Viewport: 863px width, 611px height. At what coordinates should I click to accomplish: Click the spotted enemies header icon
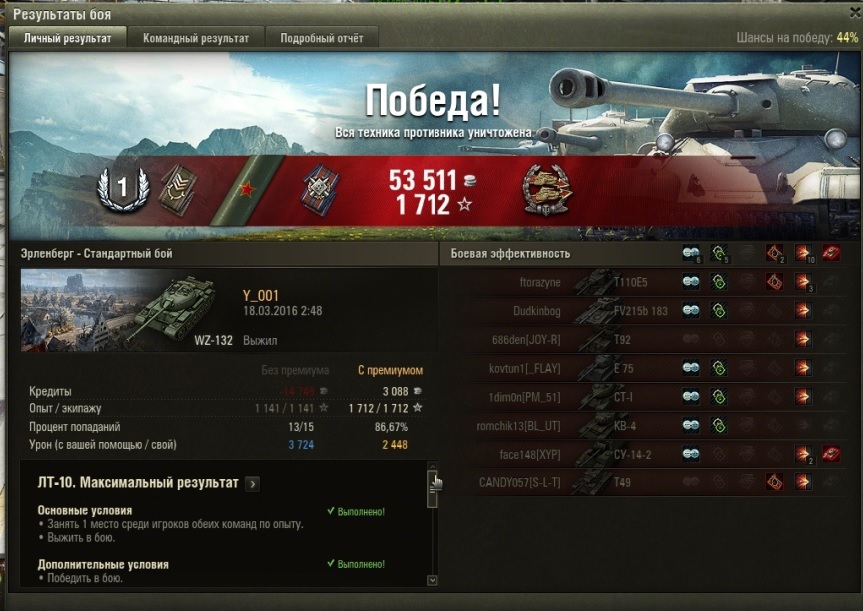(691, 253)
